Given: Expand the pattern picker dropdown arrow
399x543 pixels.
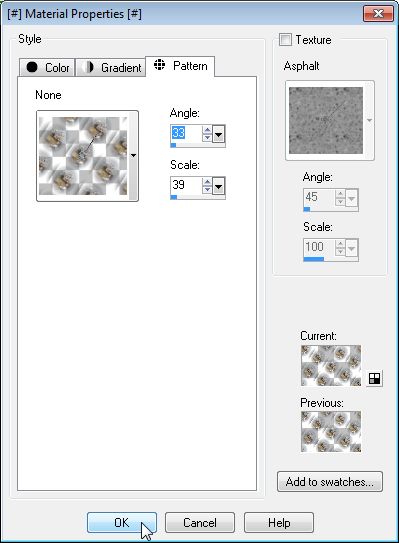Looking at the screenshot, I should click(133, 156).
